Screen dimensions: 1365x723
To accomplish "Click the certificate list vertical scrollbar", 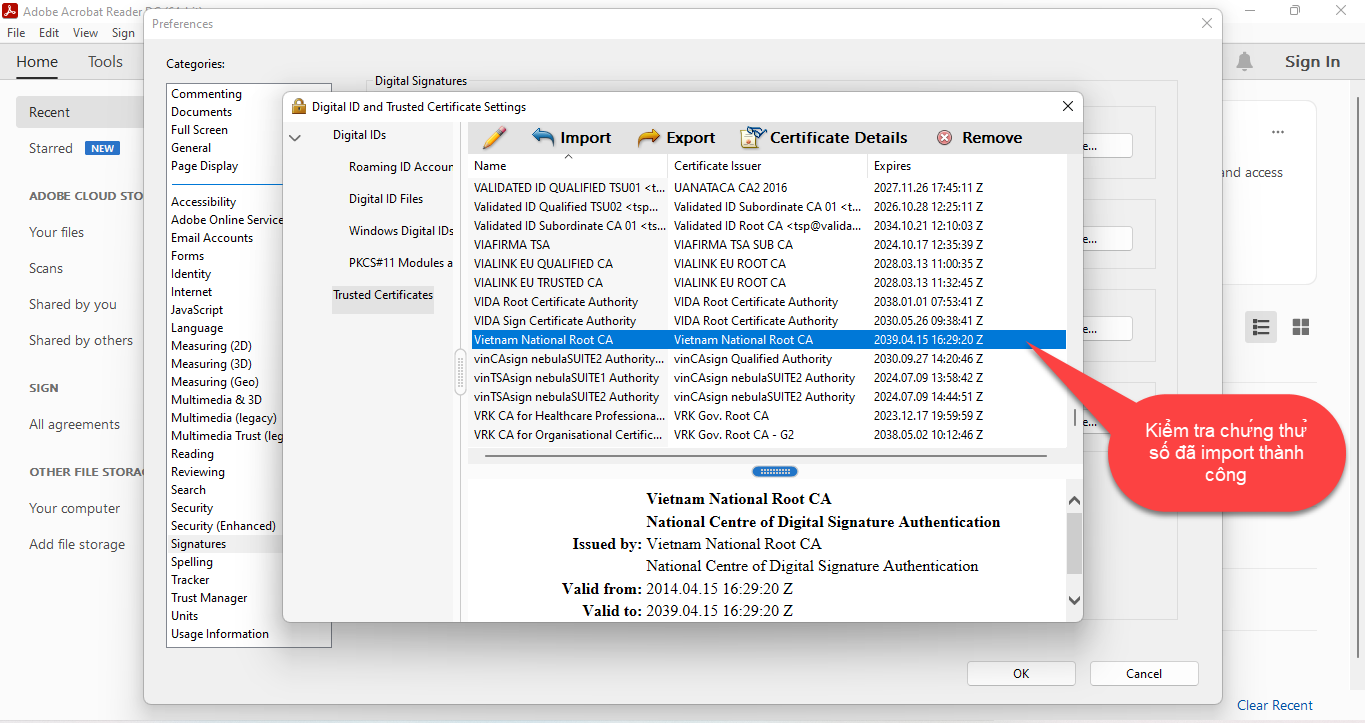I will click(x=1075, y=418).
